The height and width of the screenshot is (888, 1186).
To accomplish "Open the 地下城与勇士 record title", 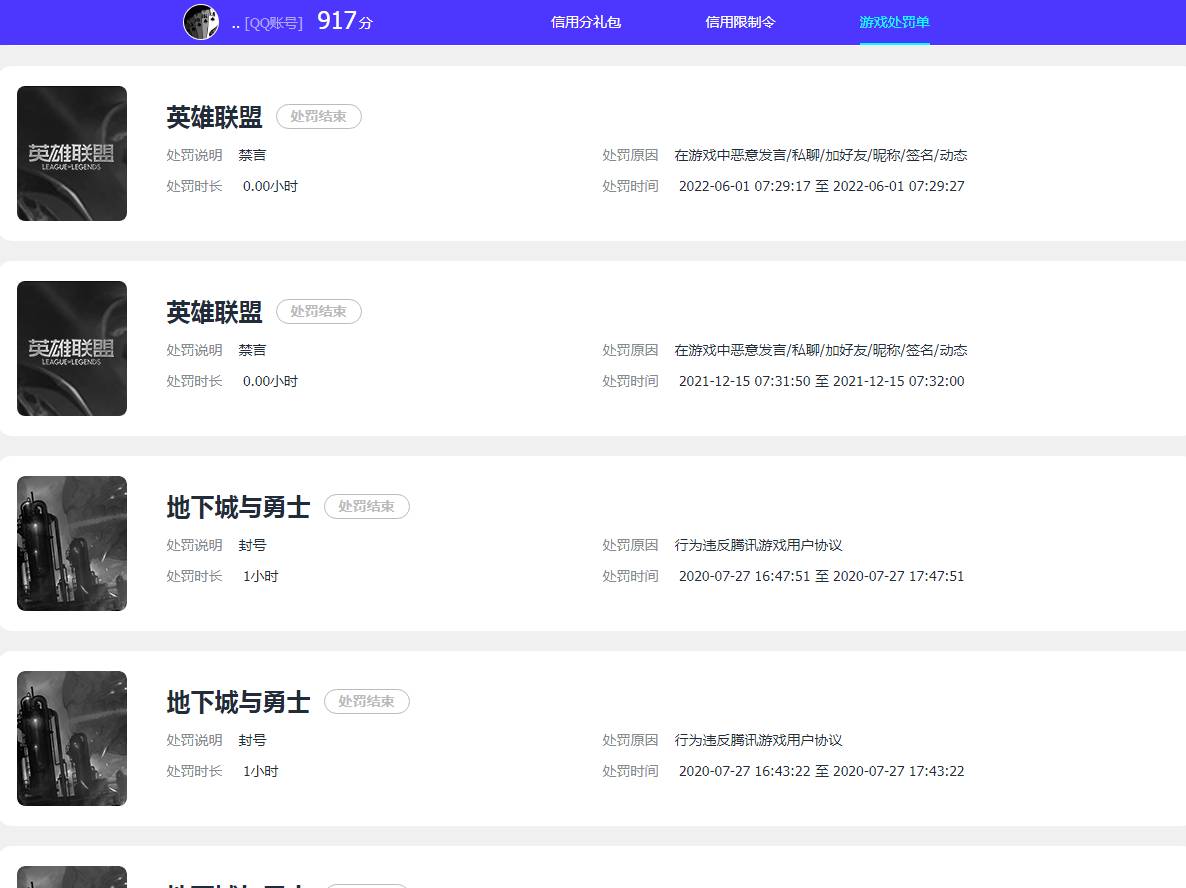I will 237,507.
